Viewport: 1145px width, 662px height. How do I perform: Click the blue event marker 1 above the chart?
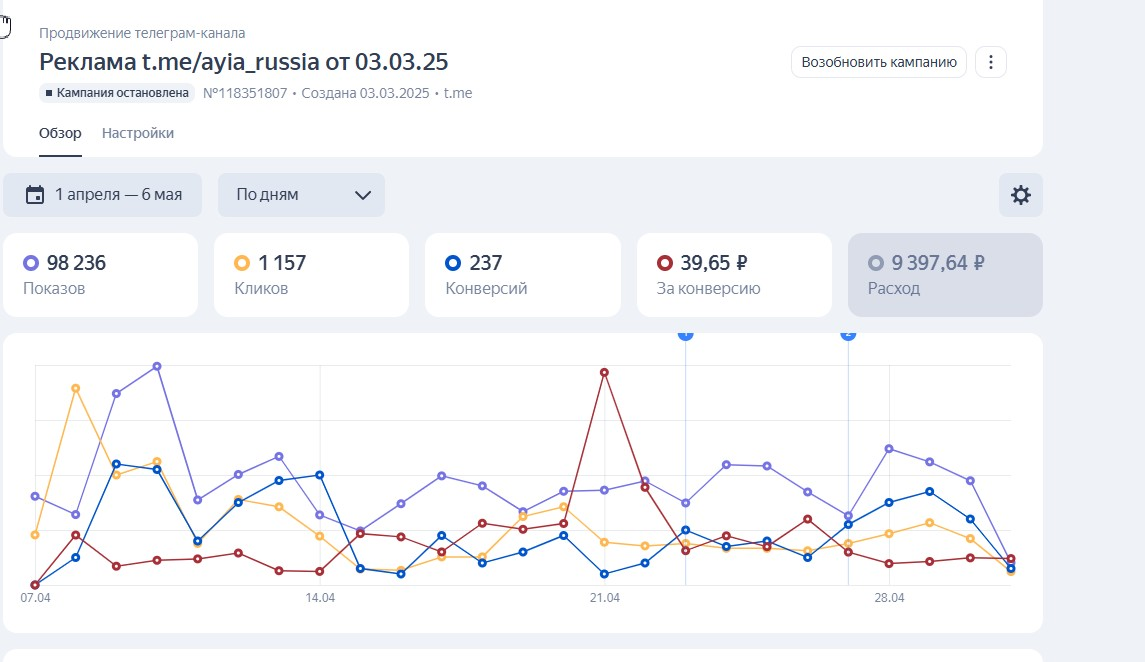point(686,334)
